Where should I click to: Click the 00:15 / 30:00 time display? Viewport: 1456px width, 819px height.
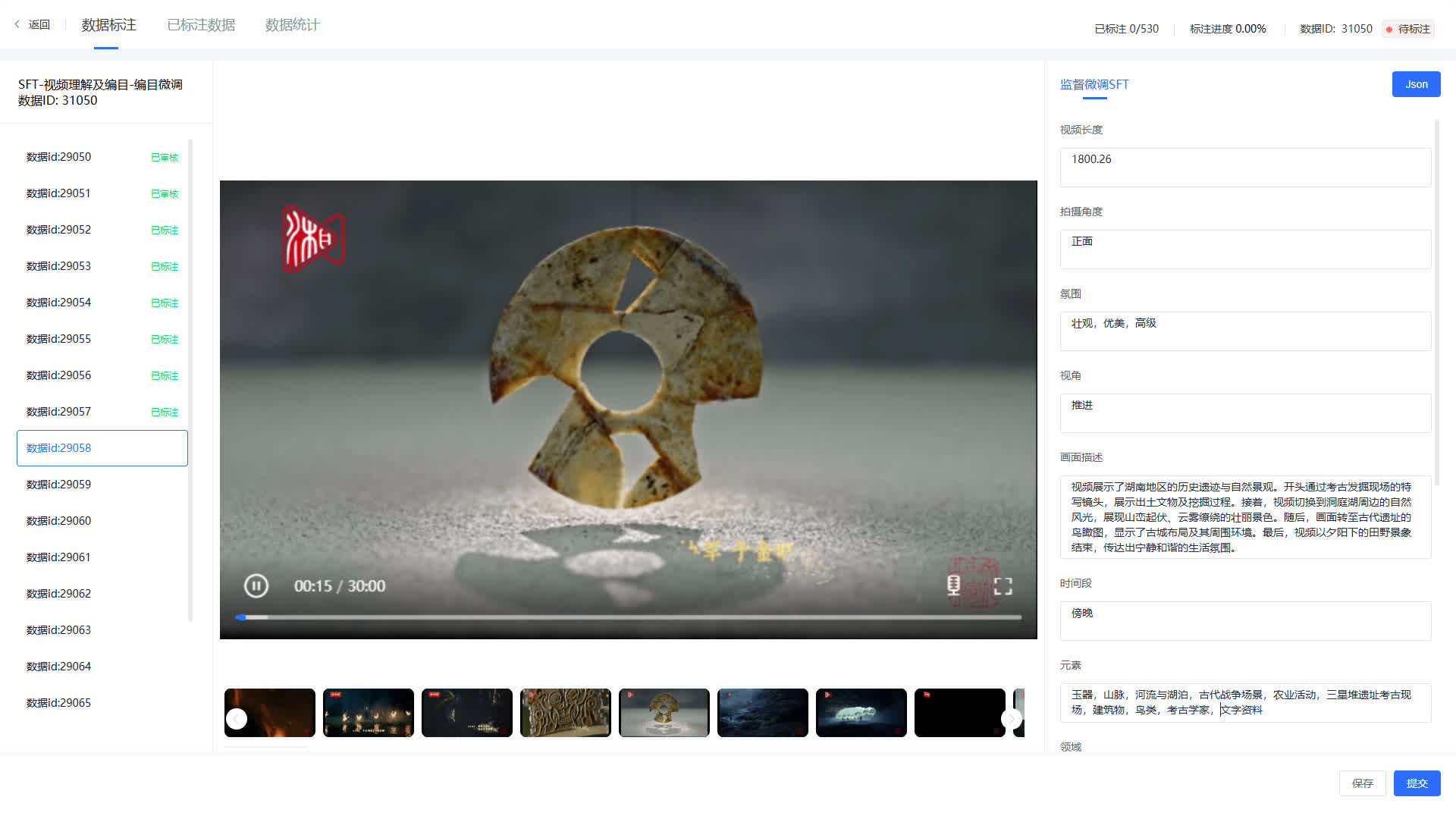coord(340,586)
